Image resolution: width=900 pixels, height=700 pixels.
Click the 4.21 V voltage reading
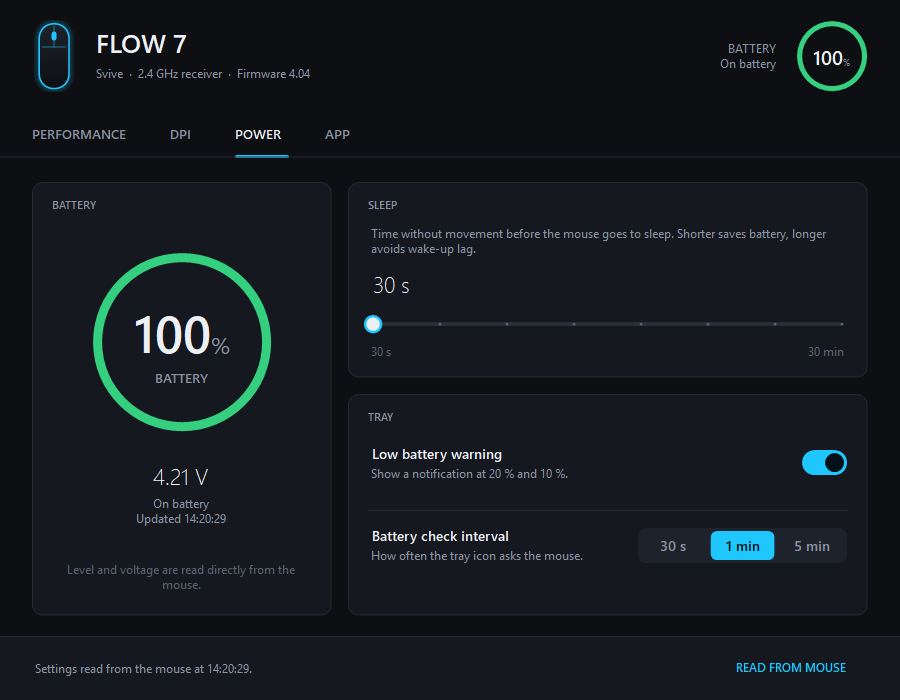(181, 477)
